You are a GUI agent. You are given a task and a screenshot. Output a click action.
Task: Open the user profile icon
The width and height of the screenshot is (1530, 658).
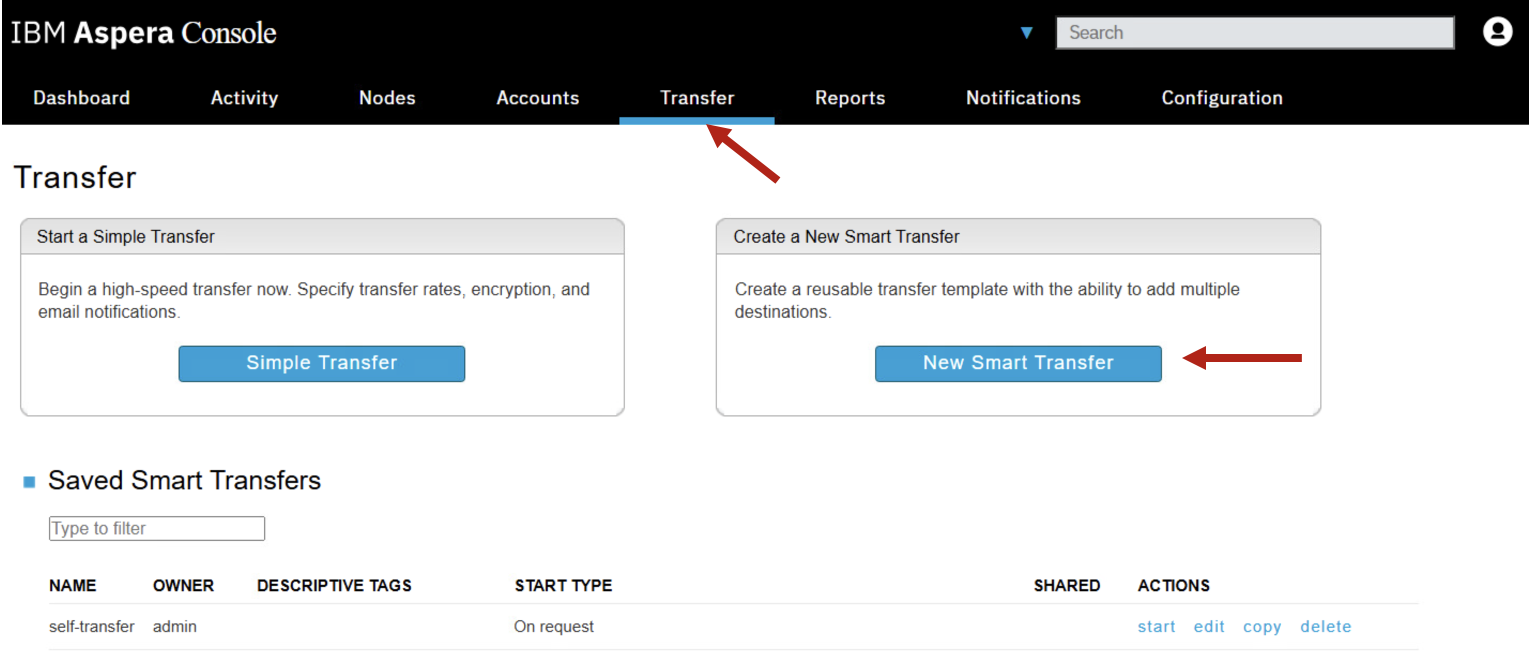point(1497,32)
